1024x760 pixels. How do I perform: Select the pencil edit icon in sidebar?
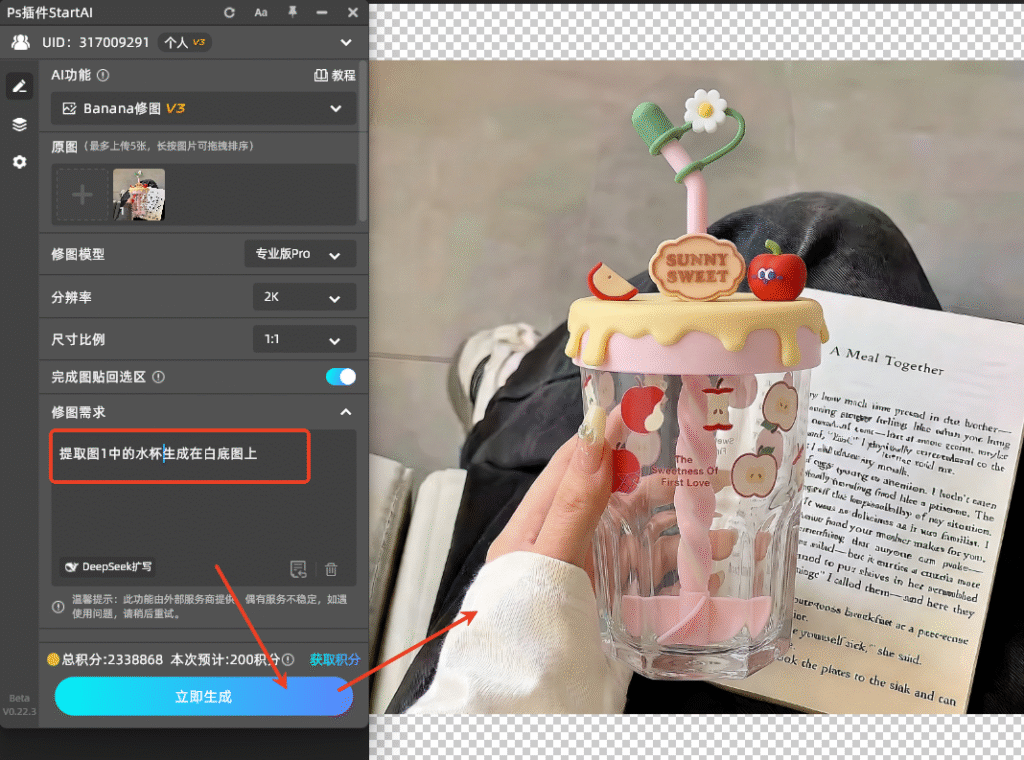click(x=19, y=86)
